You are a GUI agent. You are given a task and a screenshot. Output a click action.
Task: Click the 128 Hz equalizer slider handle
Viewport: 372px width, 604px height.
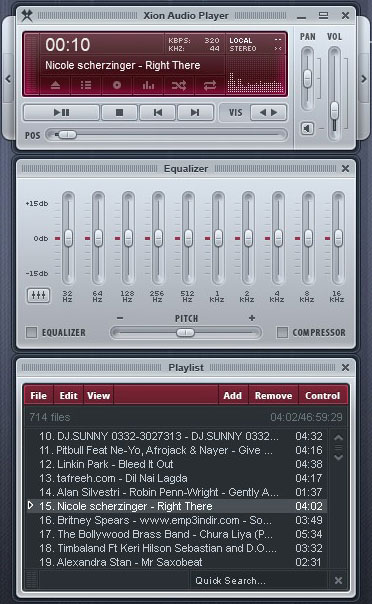tap(128, 238)
